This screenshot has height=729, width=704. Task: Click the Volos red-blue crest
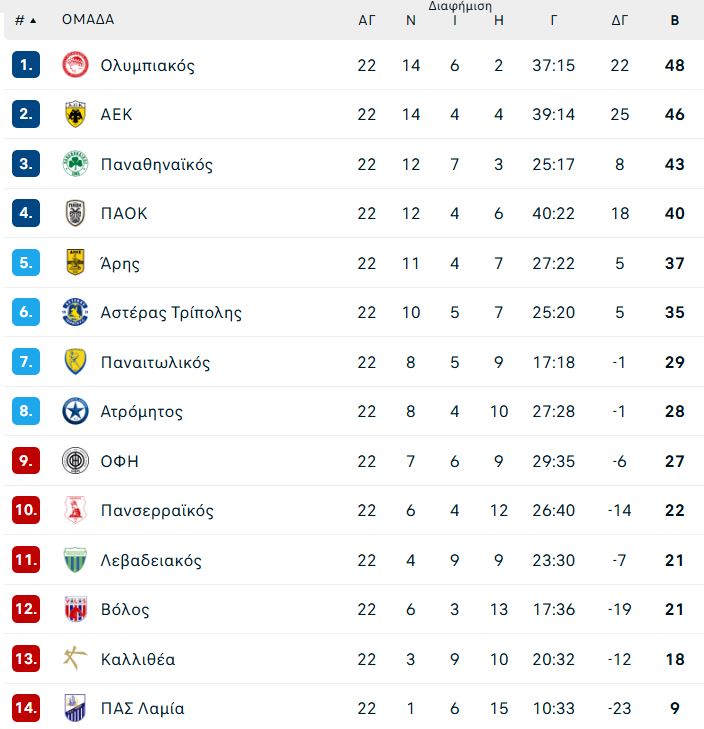75,609
